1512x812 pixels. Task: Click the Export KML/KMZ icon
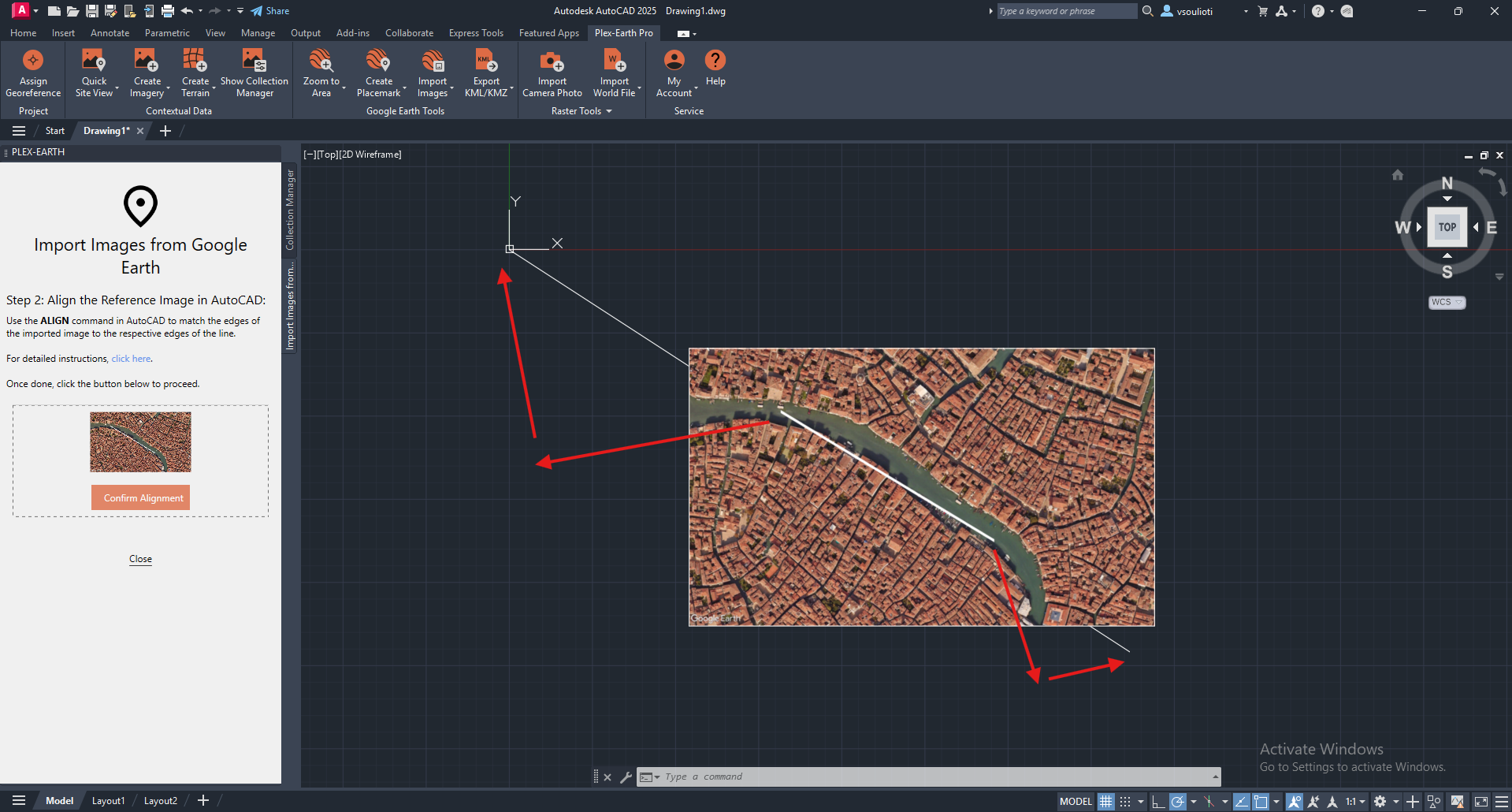[486, 61]
